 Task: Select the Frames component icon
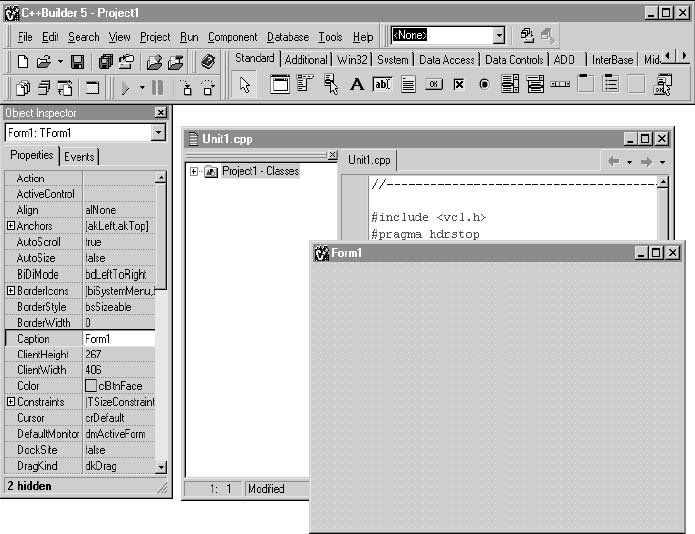pos(280,84)
